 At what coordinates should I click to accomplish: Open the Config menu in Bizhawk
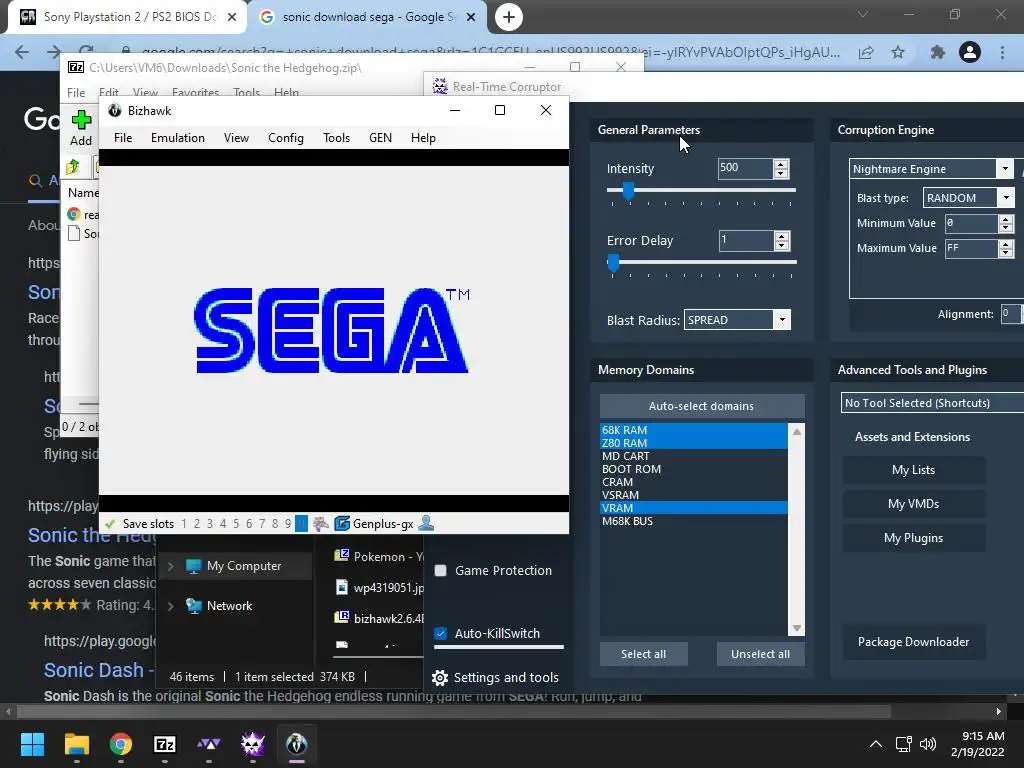point(285,138)
